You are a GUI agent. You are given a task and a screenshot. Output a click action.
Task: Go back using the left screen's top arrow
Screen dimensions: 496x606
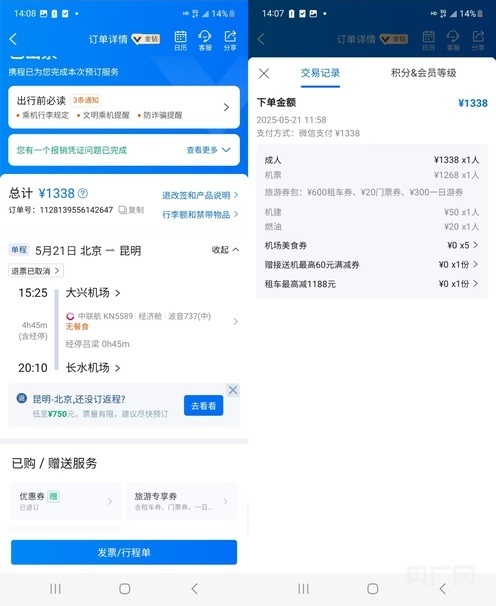tap(13, 39)
